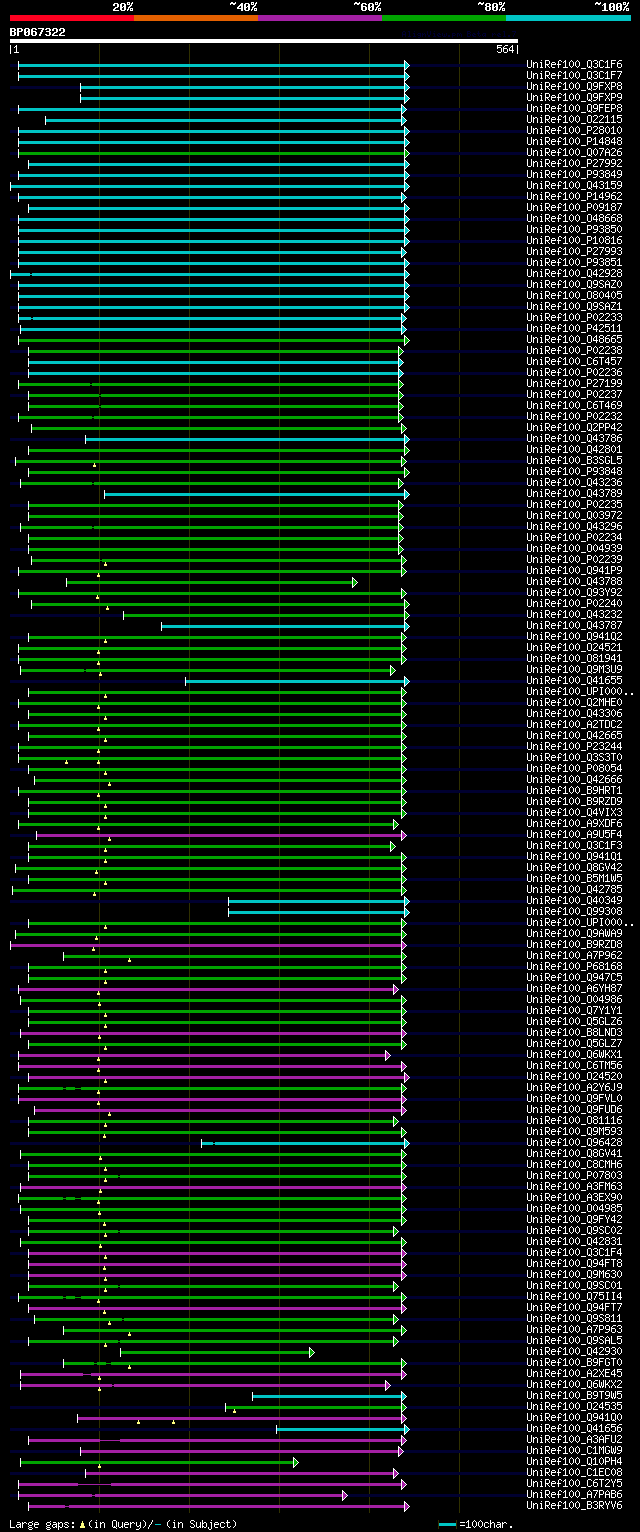This screenshot has height=1532, width=640.
Task: Select label UniRef100_A6YH87
Action: coord(574,989)
